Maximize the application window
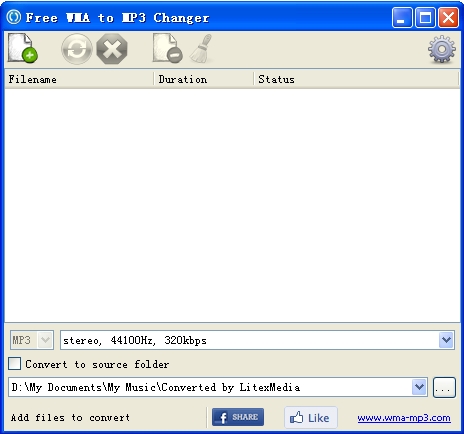Screen dimensions: 464x434 pyautogui.click(x=425, y=17)
